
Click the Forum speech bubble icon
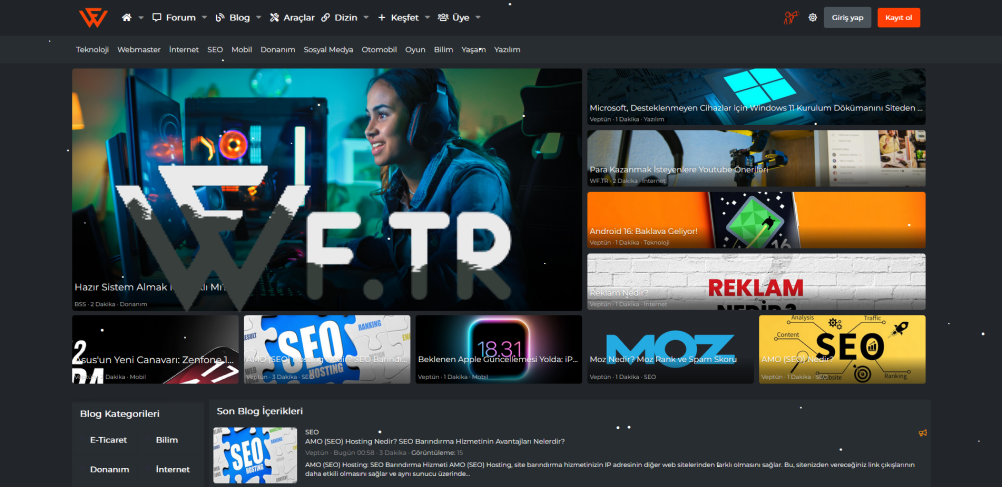(x=157, y=18)
